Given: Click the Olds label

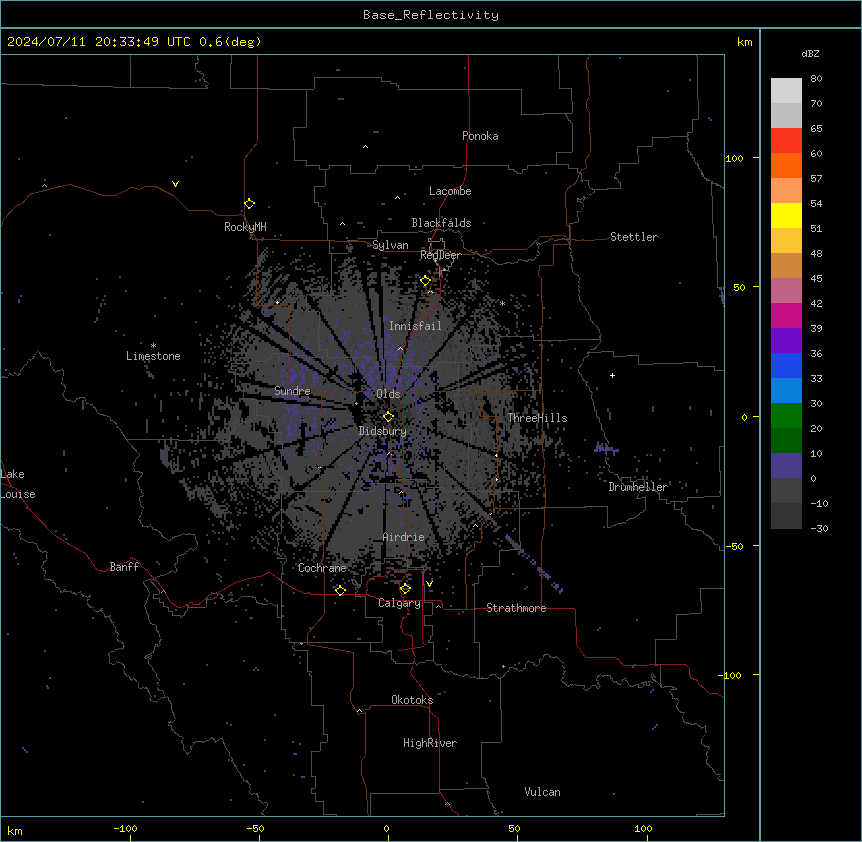Looking at the screenshot, I should [388, 394].
